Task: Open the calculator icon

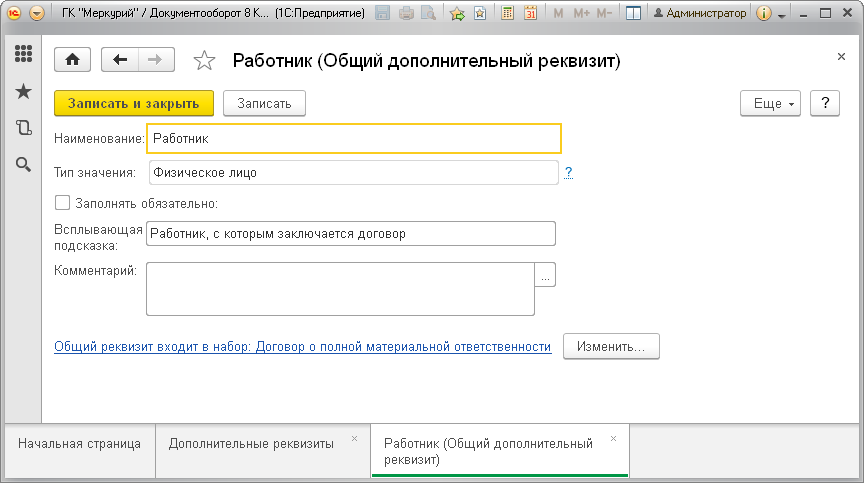Action: [x=507, y=13]
